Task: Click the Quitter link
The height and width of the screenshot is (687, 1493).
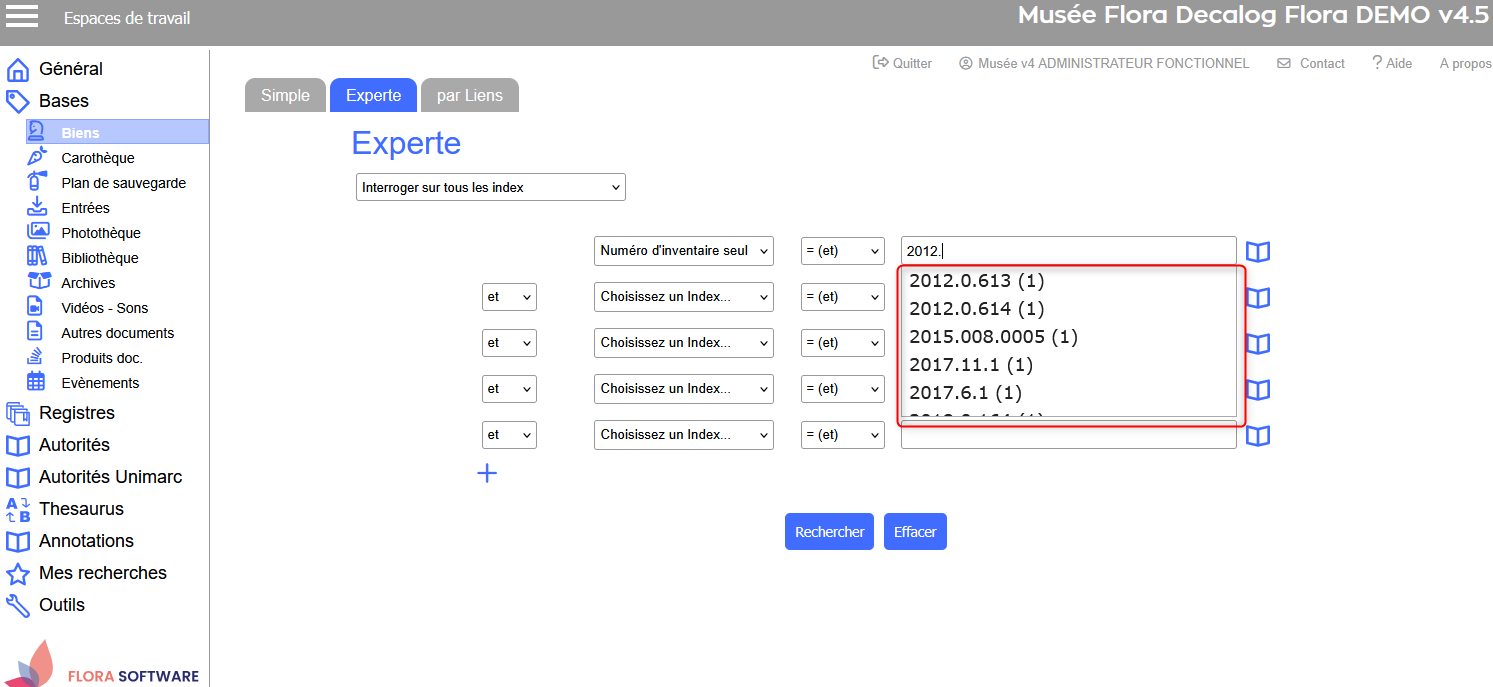Action: coord(902,63)
